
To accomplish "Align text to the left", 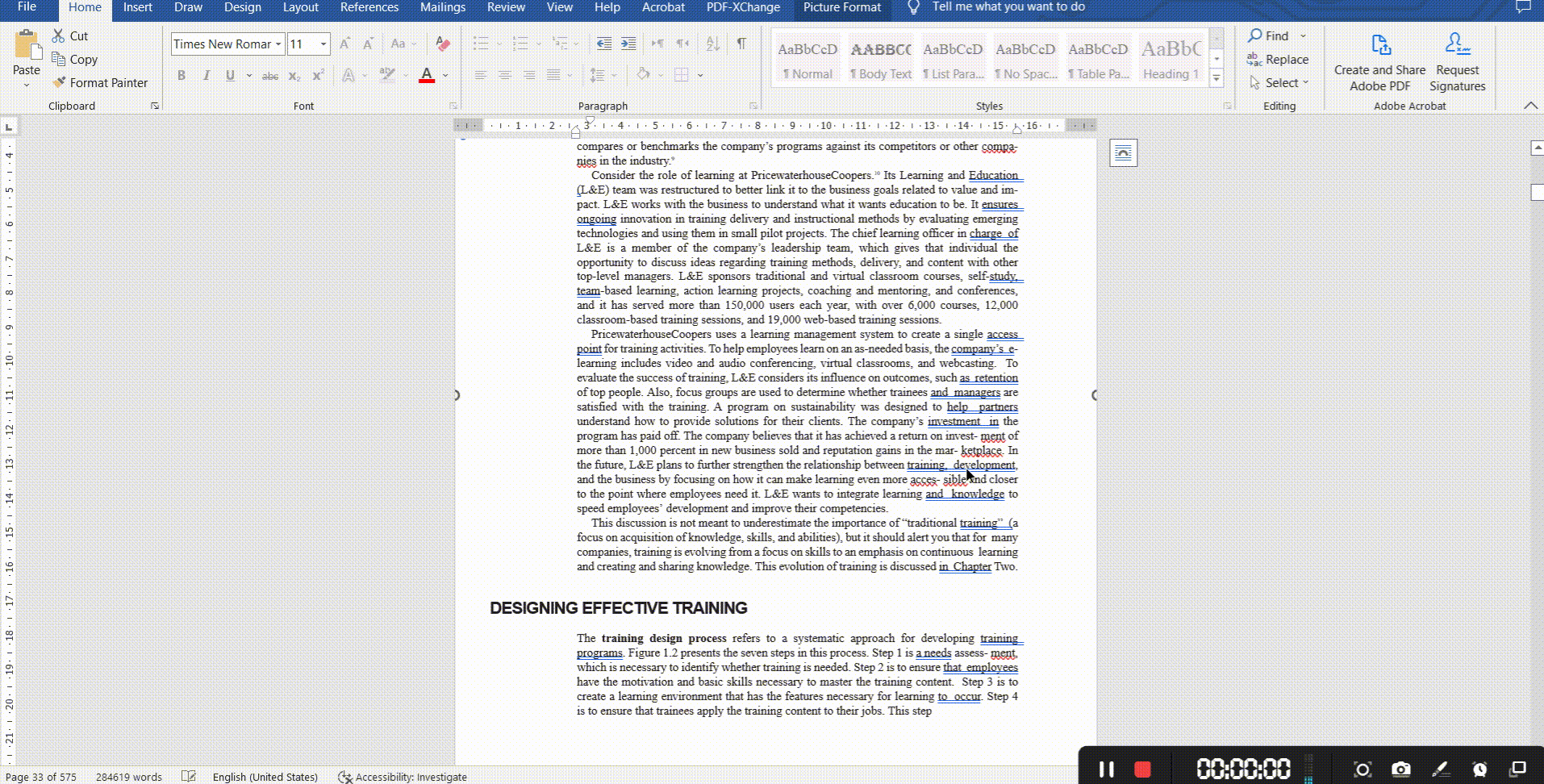I will point(480,76).
